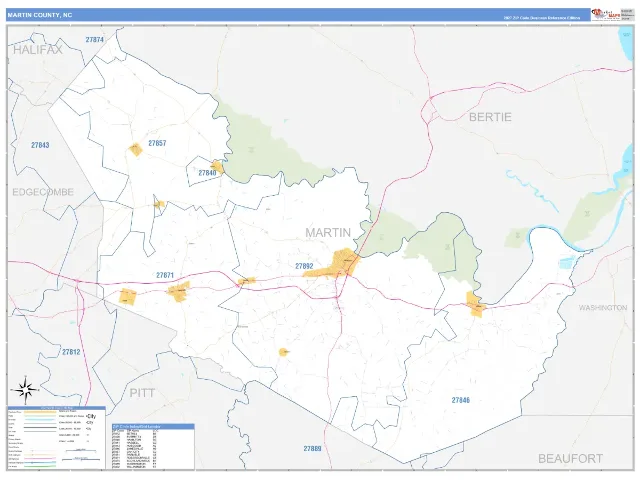The height and width of the screenshot is (480, 640).
Task: Click the ZIP code 27846 label
Action: [x=460, y=400]
